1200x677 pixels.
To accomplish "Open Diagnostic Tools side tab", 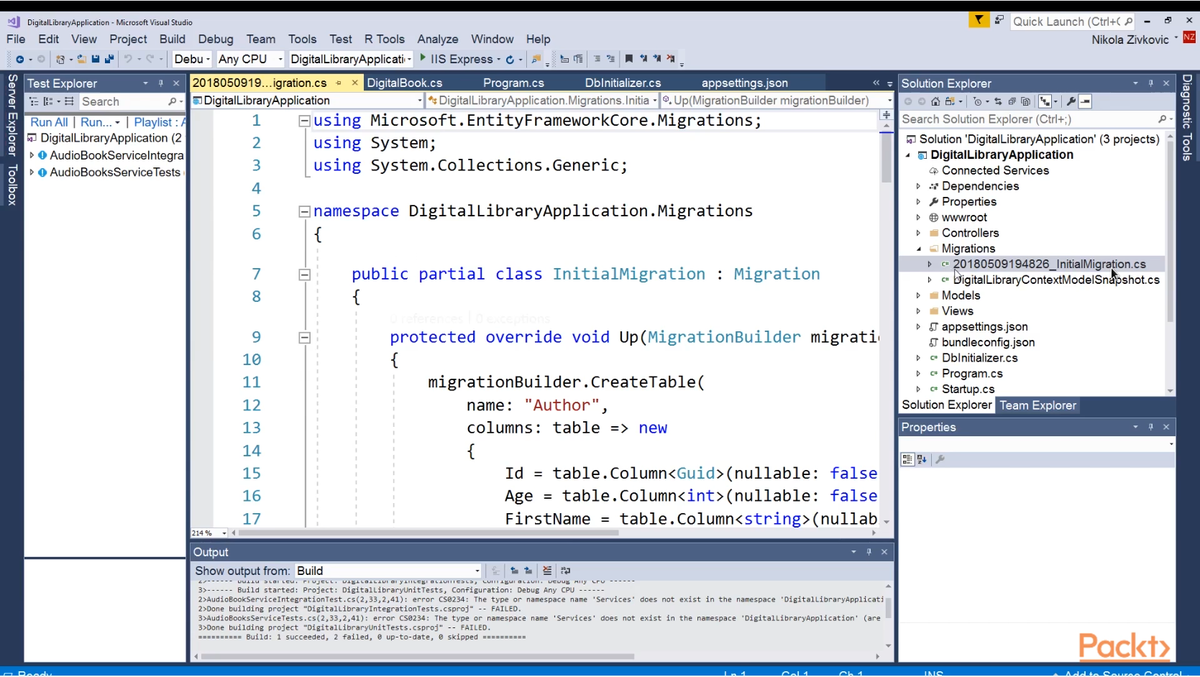I will click(1187, 117).
